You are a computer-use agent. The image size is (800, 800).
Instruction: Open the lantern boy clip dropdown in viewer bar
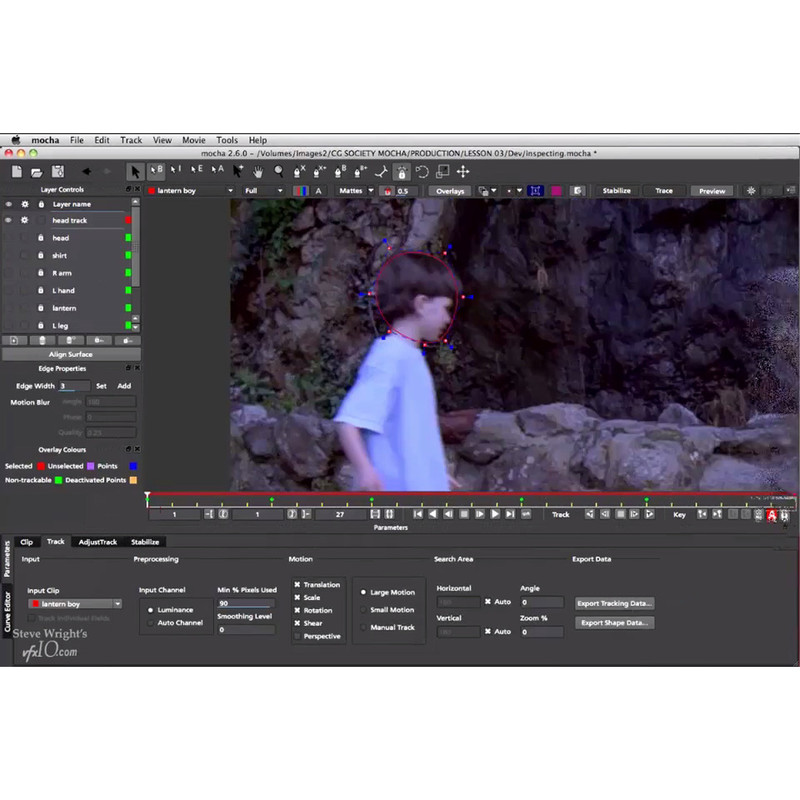(190, 190)
